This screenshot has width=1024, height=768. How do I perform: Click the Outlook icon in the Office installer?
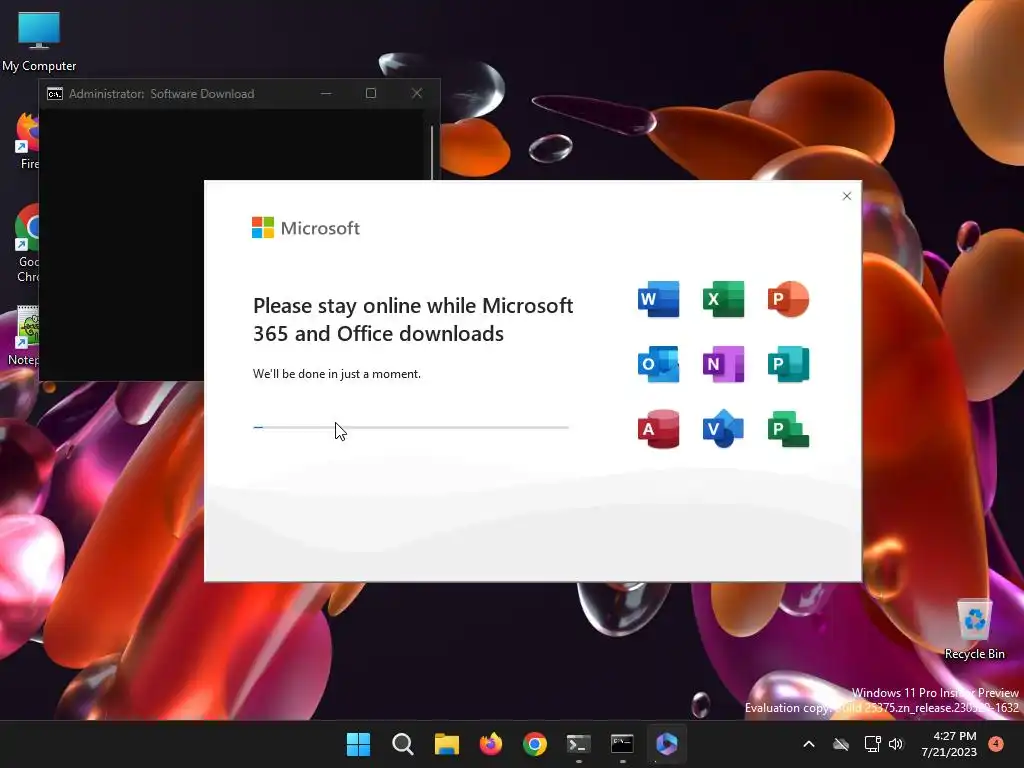(x=658, y=364)
